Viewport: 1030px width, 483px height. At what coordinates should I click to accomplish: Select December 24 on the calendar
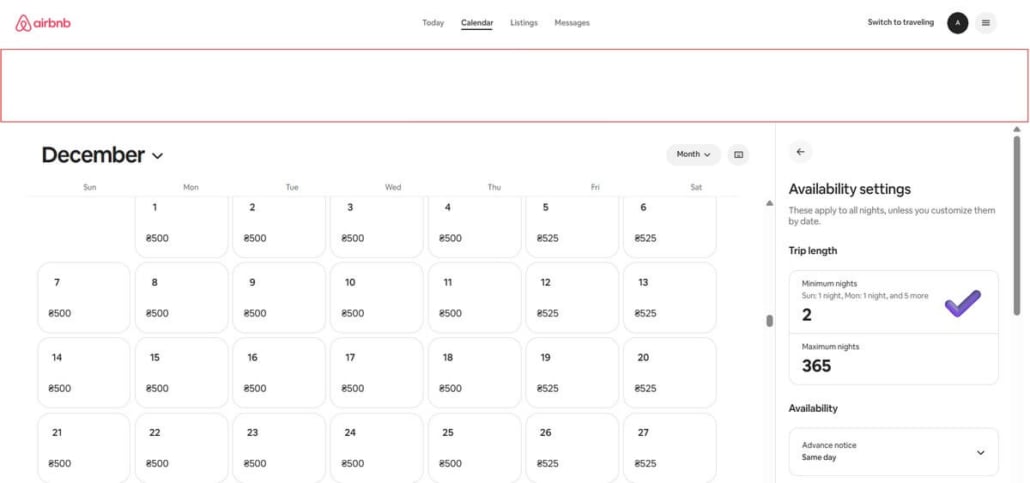(x=377, y=448)
